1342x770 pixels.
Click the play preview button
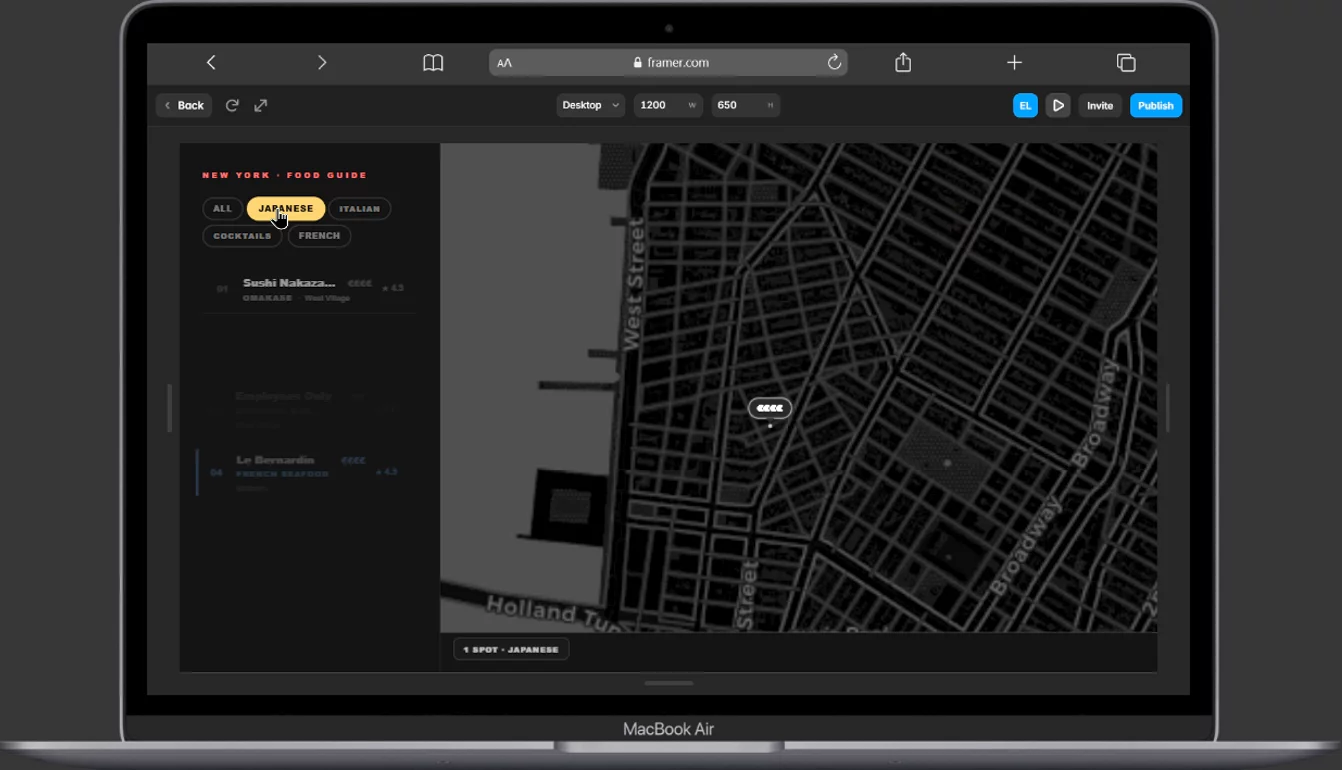click(x=1058, y=105)
